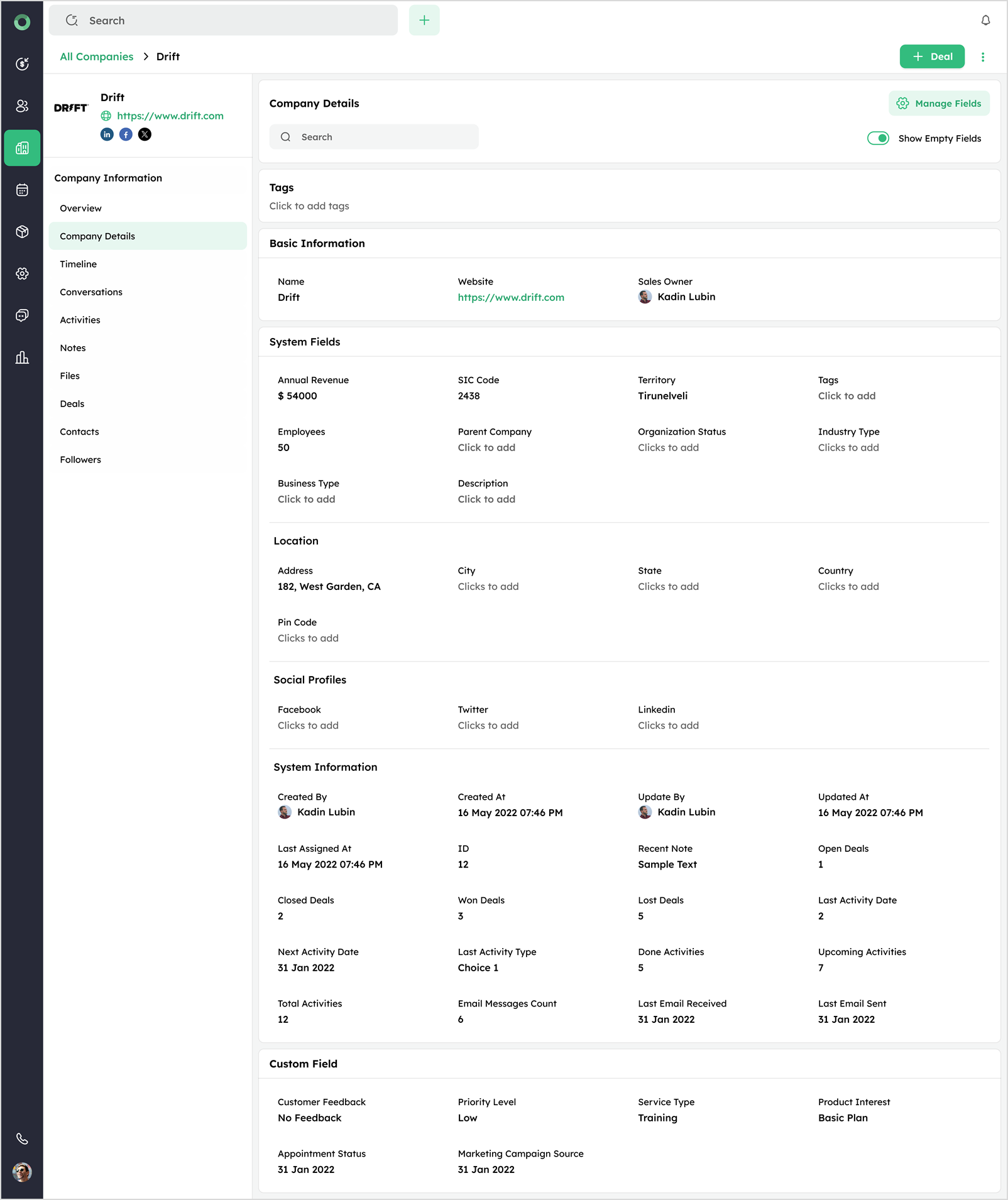
Task: Open the phone dialer in sidebar
Action: click(x=22, y=1138)
